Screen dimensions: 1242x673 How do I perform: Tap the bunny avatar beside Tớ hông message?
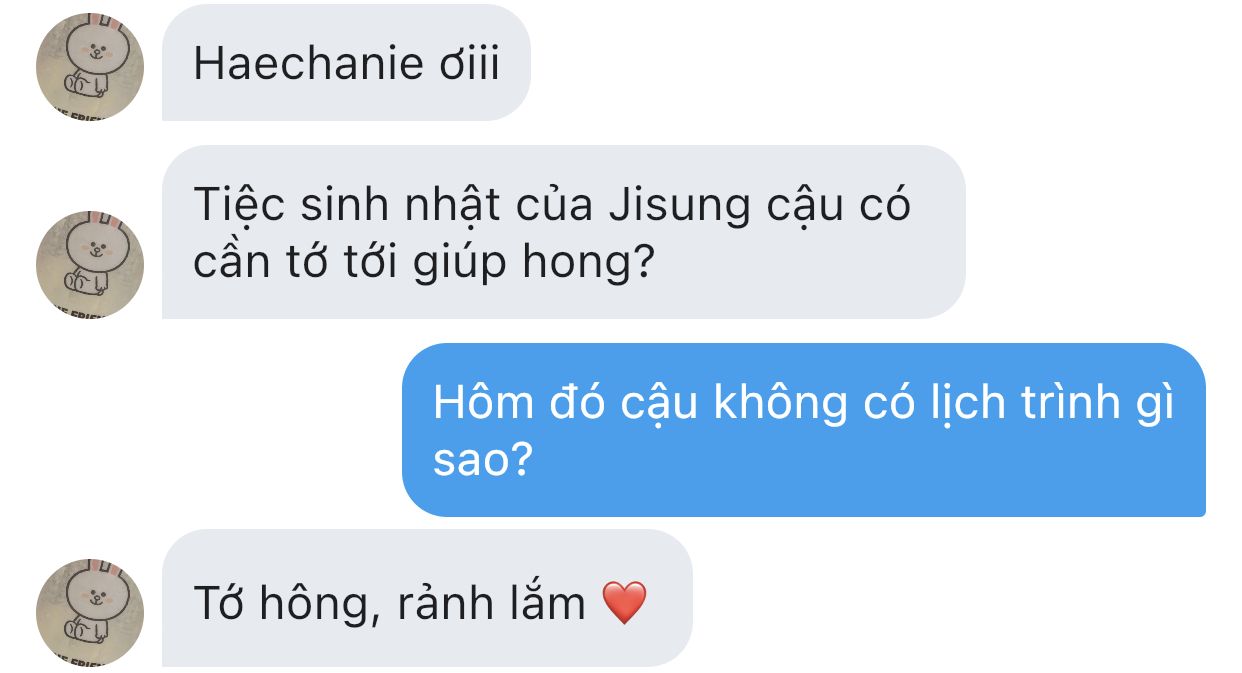(x=90, y=612)
